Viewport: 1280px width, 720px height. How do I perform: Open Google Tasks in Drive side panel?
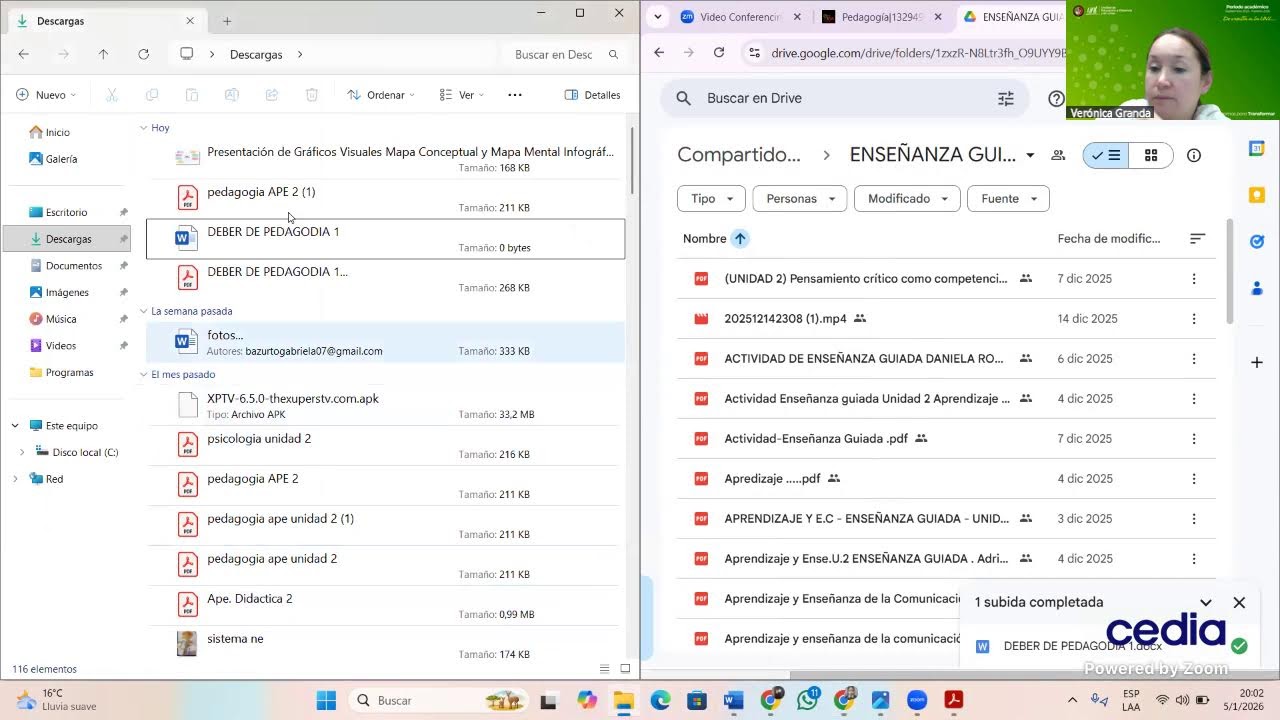(1257, 241)
